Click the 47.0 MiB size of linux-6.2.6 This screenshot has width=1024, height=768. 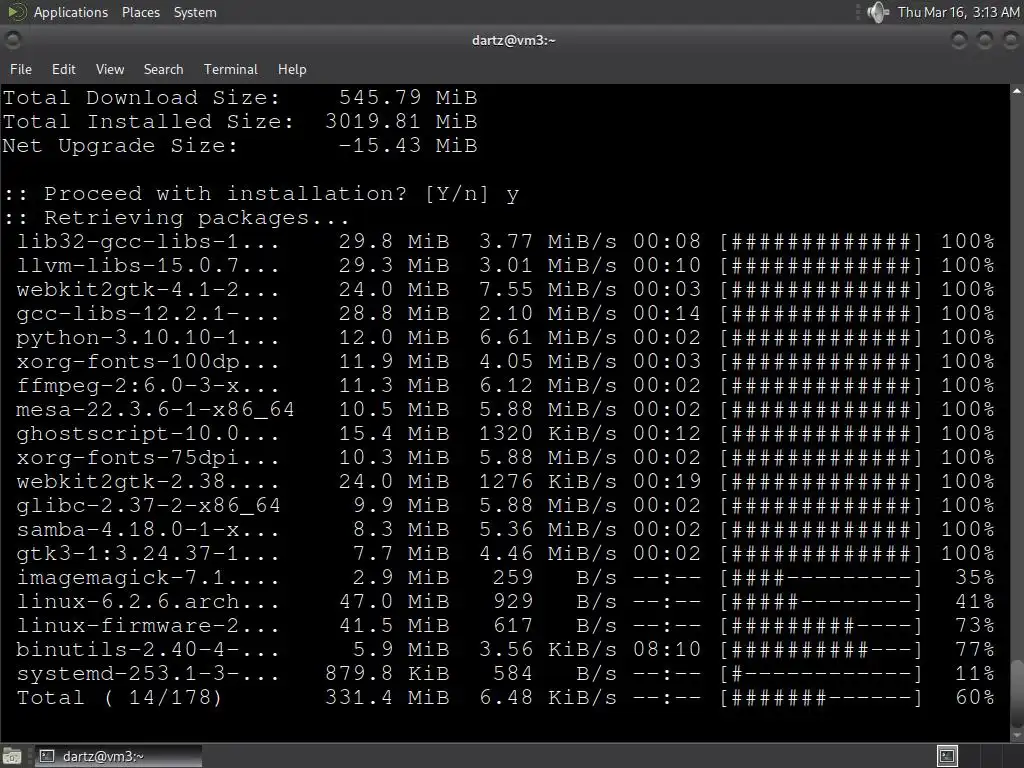[394, 602]
